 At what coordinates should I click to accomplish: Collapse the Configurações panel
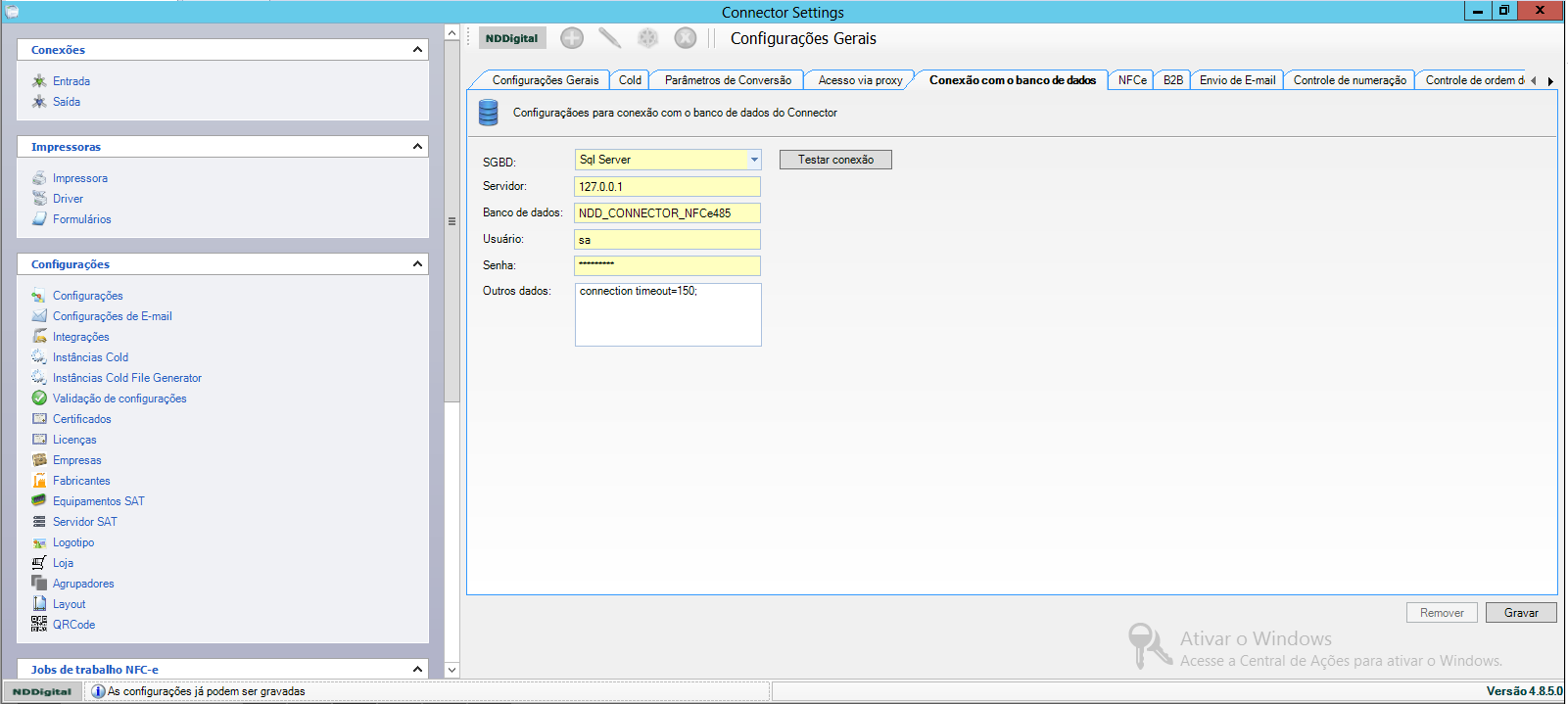tap(417, 264)
